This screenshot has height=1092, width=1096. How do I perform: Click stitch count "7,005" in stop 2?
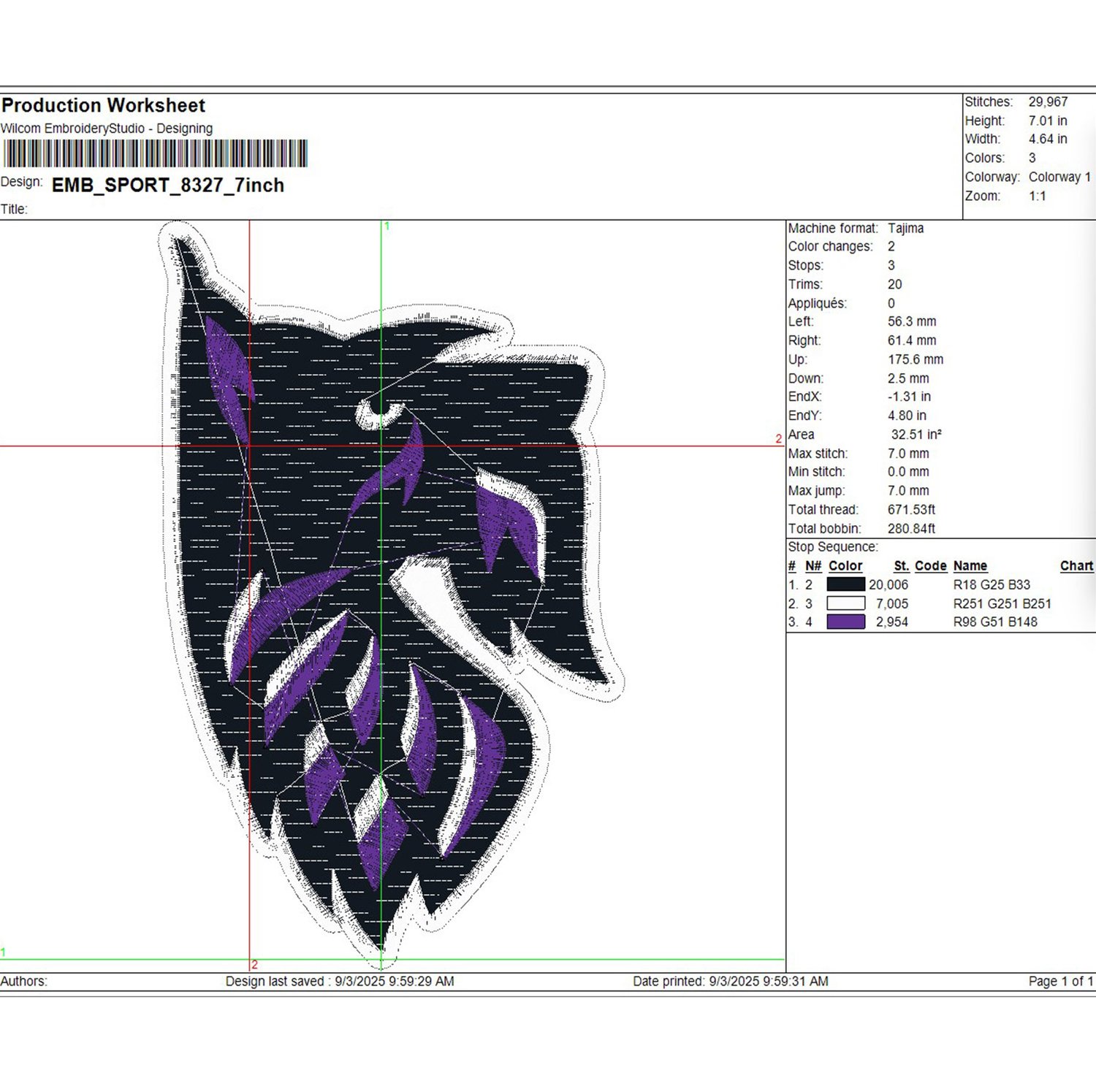point(892,604)
